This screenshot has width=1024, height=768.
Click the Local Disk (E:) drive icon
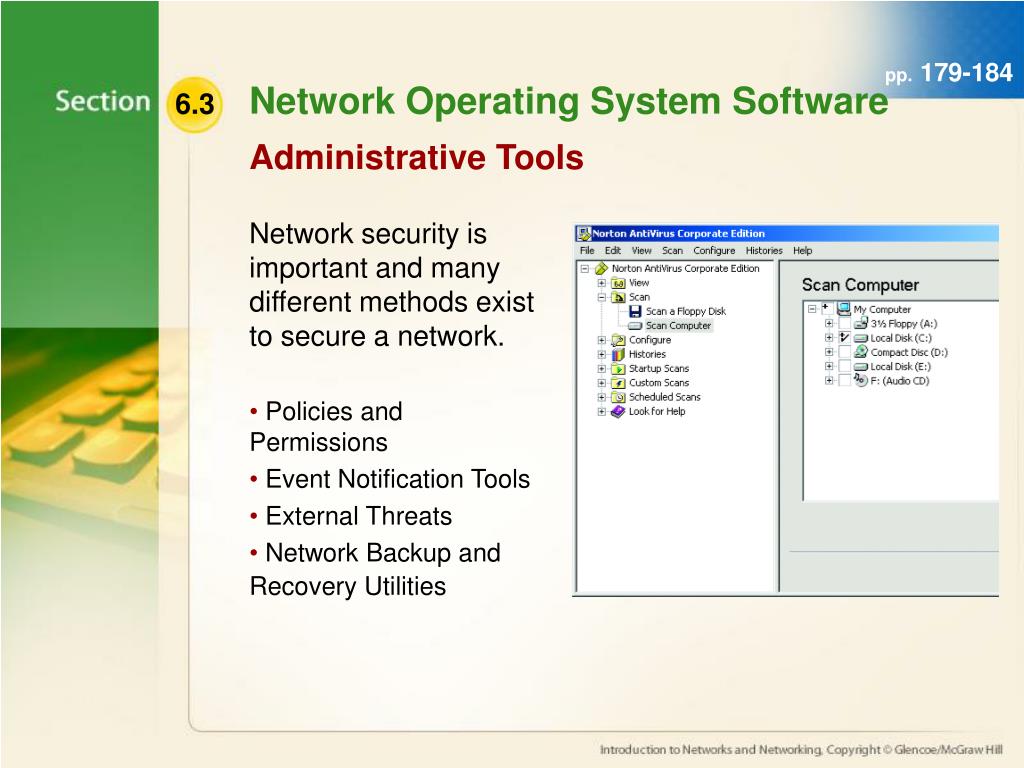(861, 367)
